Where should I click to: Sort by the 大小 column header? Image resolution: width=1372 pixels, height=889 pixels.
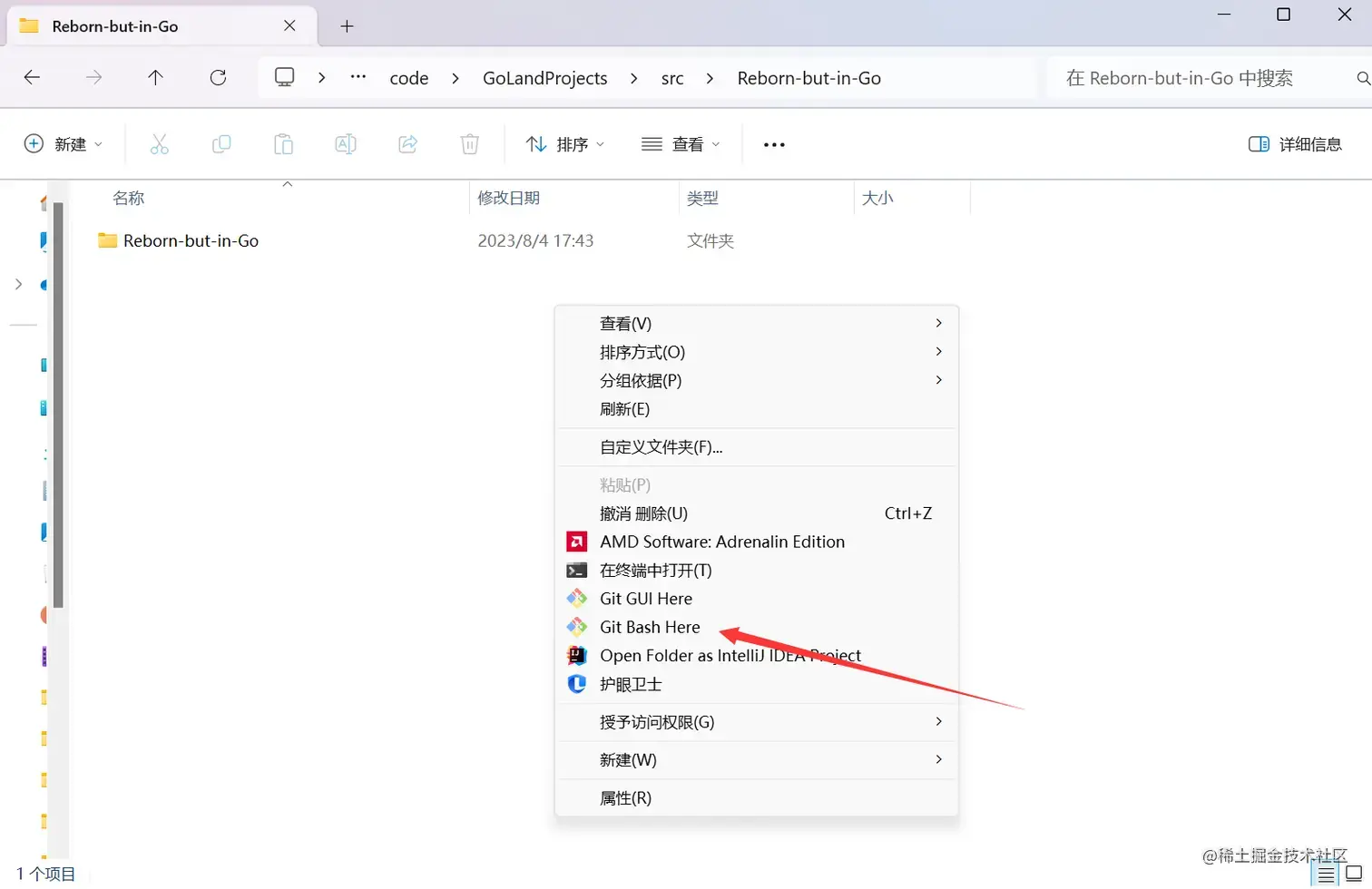coord(877,198)
